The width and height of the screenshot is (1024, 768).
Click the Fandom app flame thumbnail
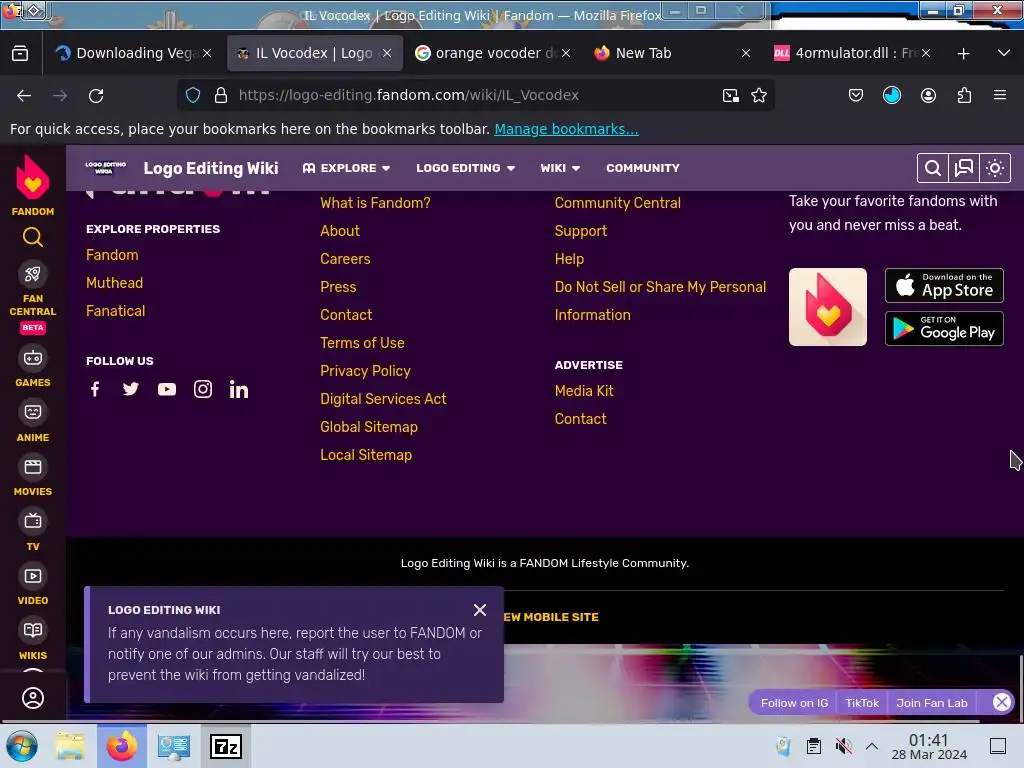(827, 307)
